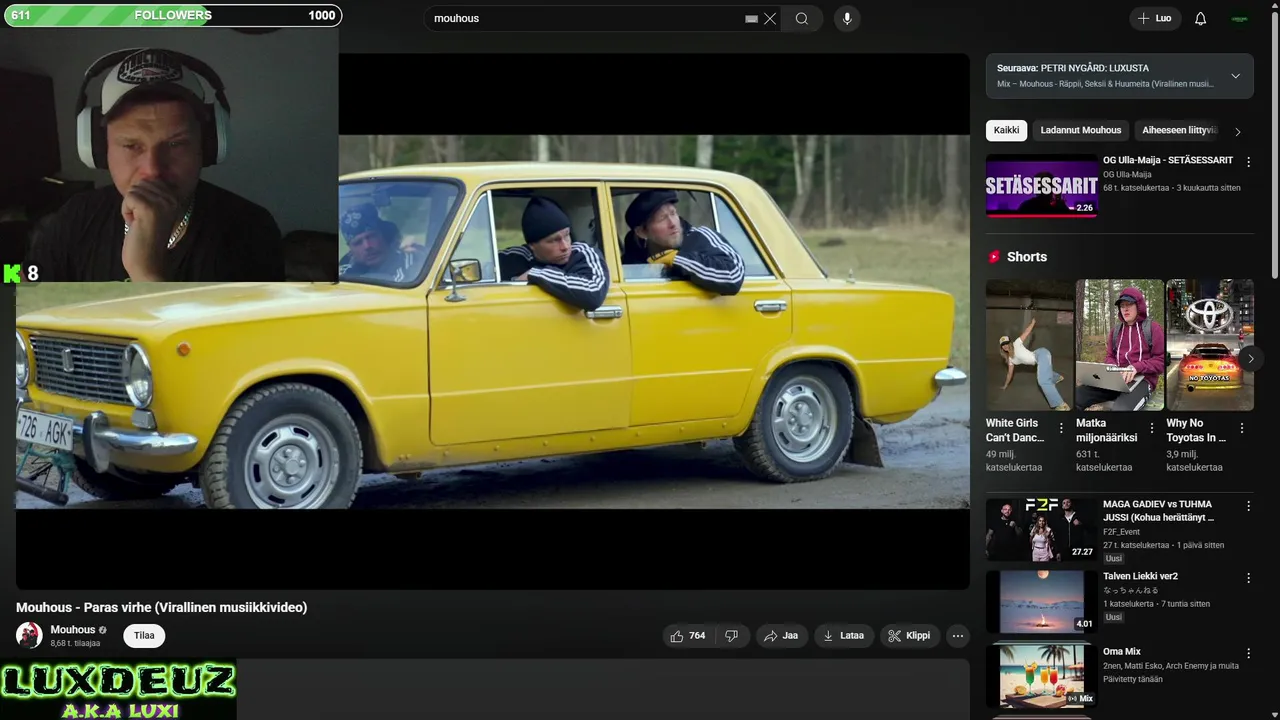Click the video title Mouhous - Paras virhe
Screen dimensions: 1280x720
(161, 607)
